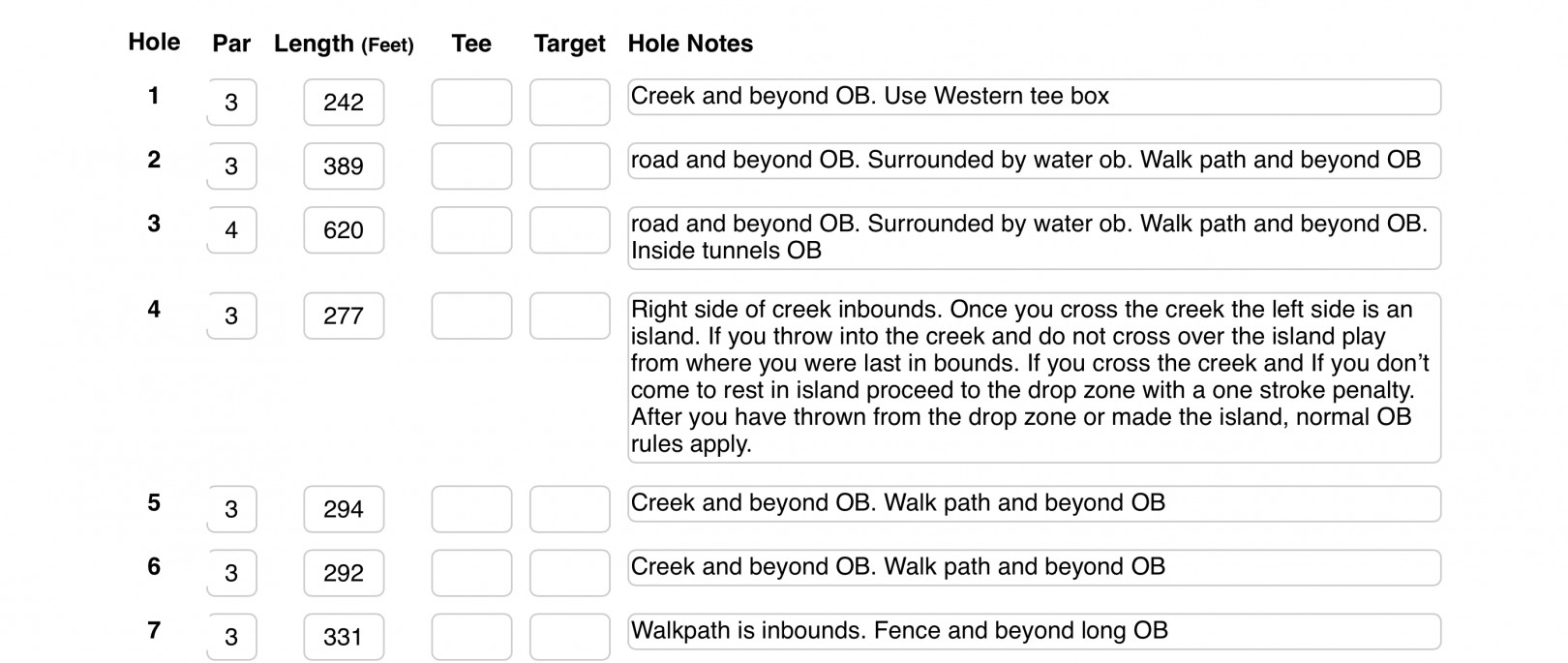The height and width of the screenshot is (663, 1568).
Task: Edit the Length field showing 242
Action: (344, 102)
